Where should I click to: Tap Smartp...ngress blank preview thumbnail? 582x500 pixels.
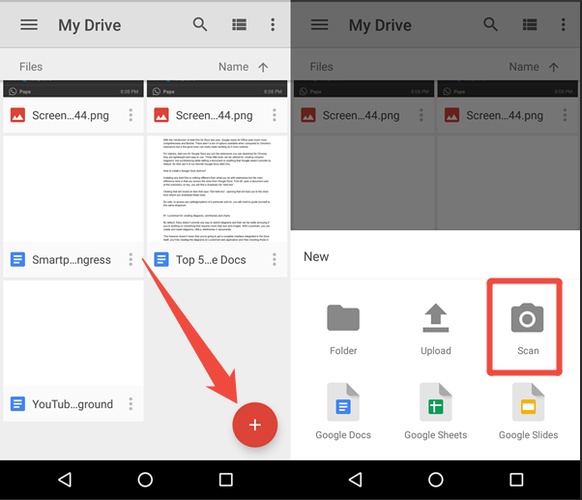pos(73,189)
